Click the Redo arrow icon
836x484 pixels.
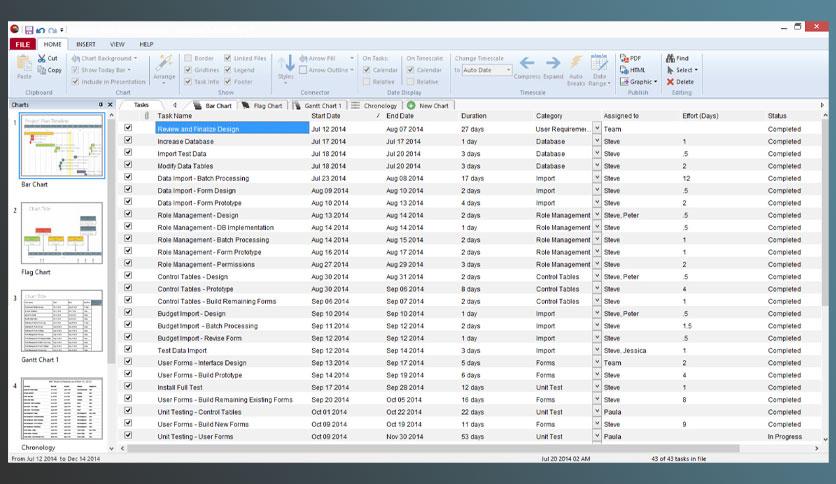(x=52, y=30)
